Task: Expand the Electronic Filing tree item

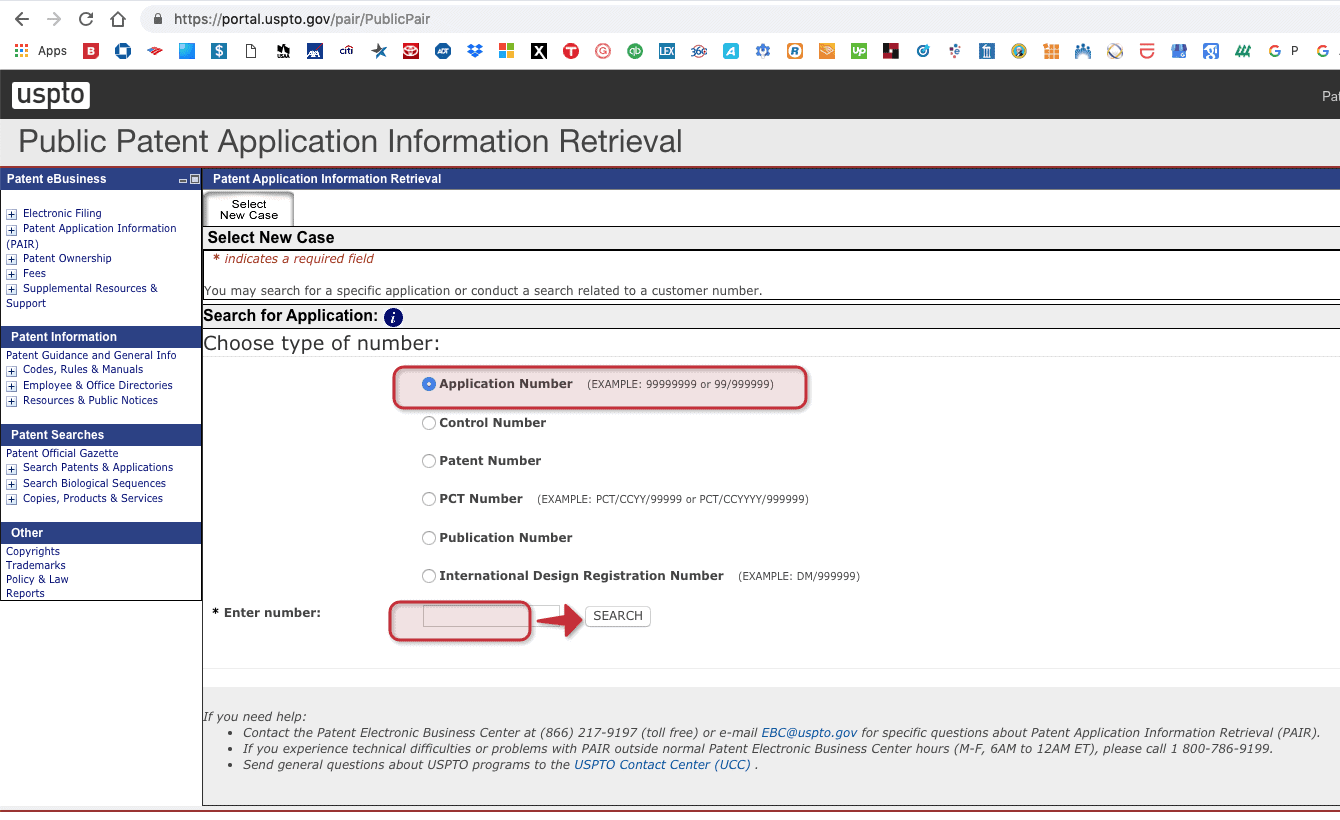Action: click(12, 214)
